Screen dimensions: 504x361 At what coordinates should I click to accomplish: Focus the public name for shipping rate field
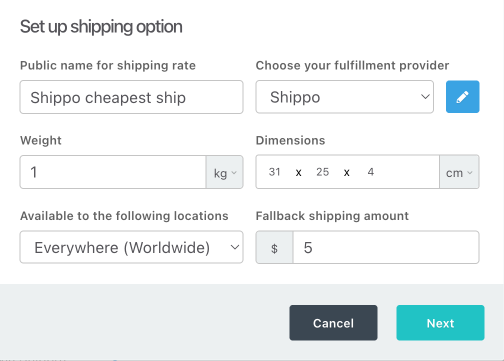tap(131, 97)
